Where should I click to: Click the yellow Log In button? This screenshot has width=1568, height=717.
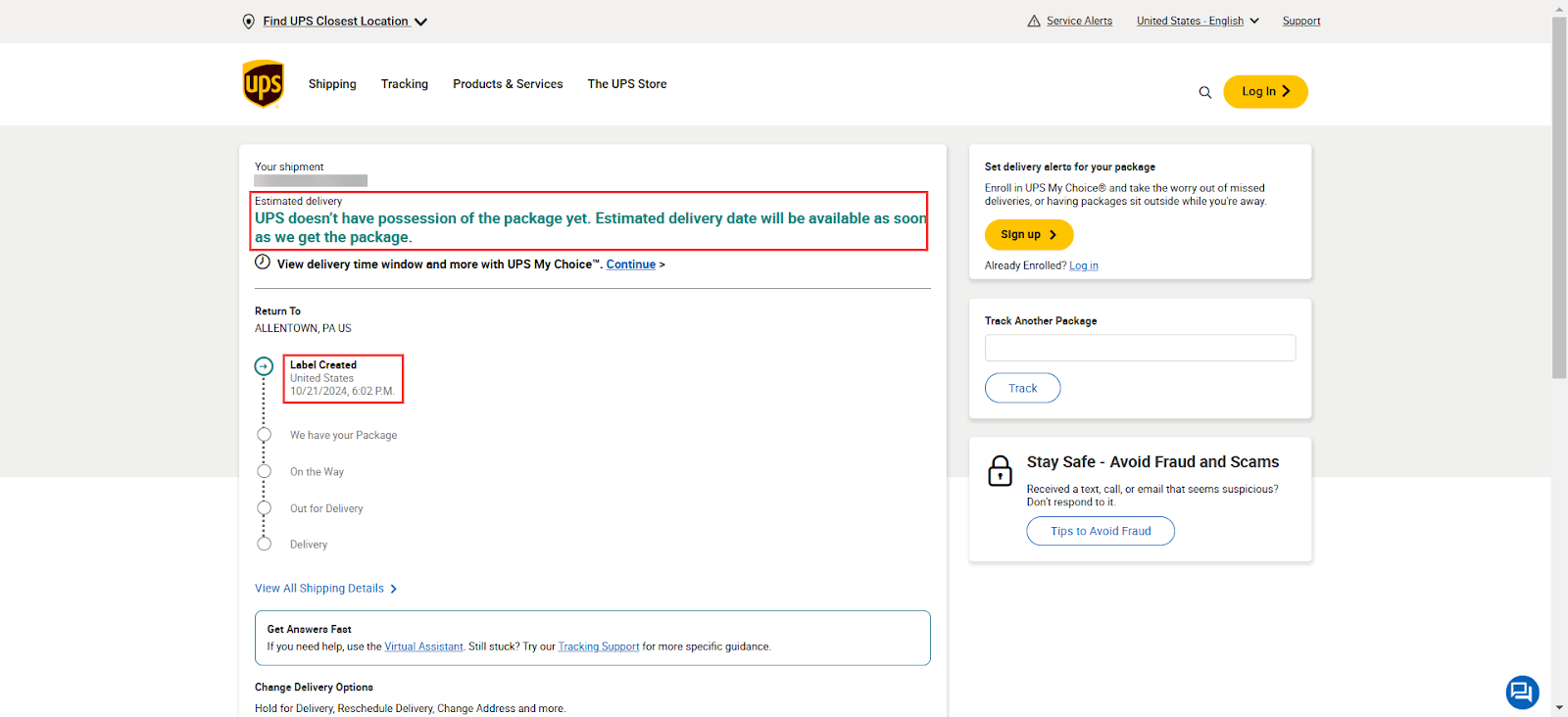point(1265,92)
